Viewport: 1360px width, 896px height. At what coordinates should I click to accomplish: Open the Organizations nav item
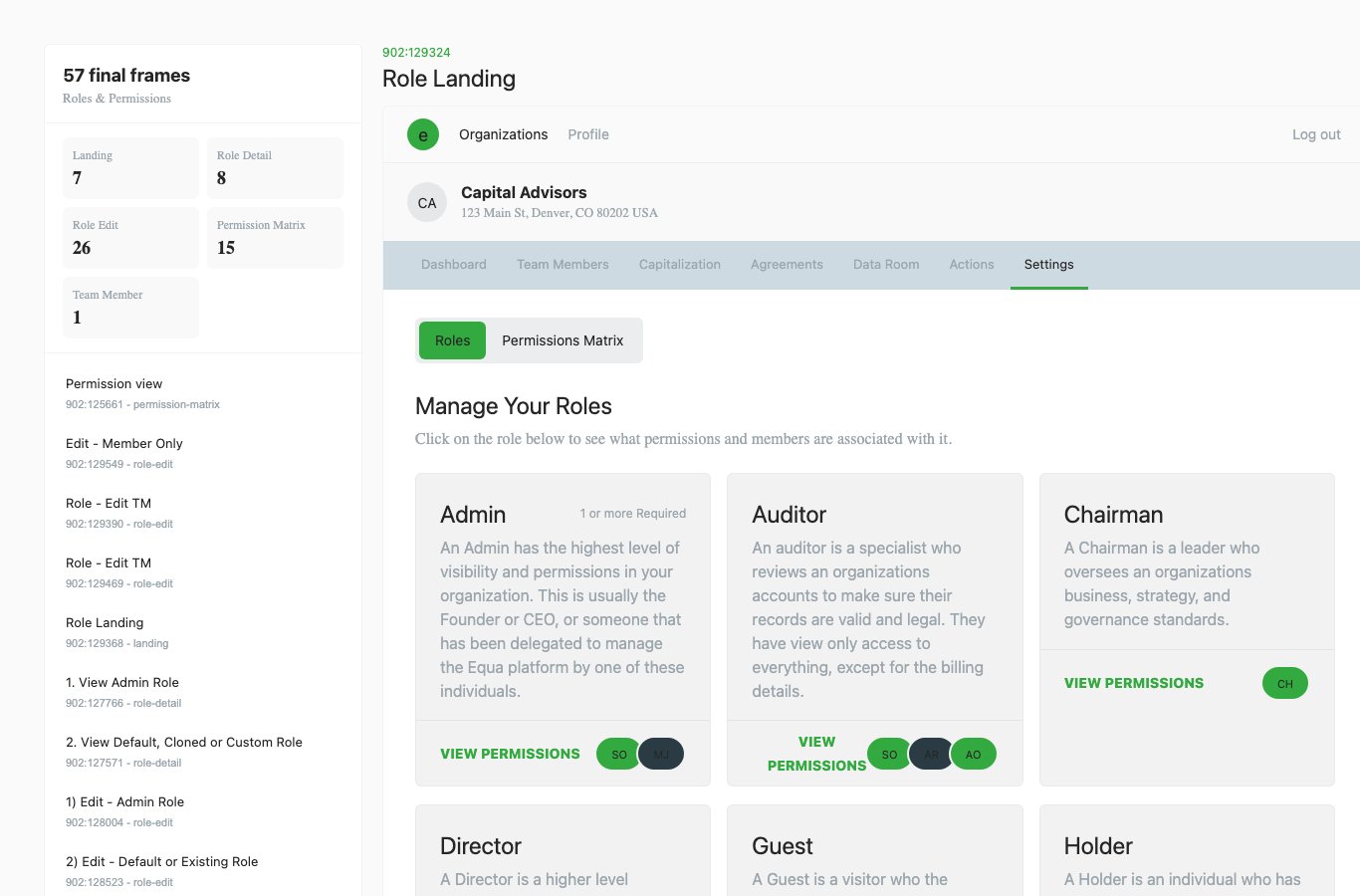[x=503, y=134]
